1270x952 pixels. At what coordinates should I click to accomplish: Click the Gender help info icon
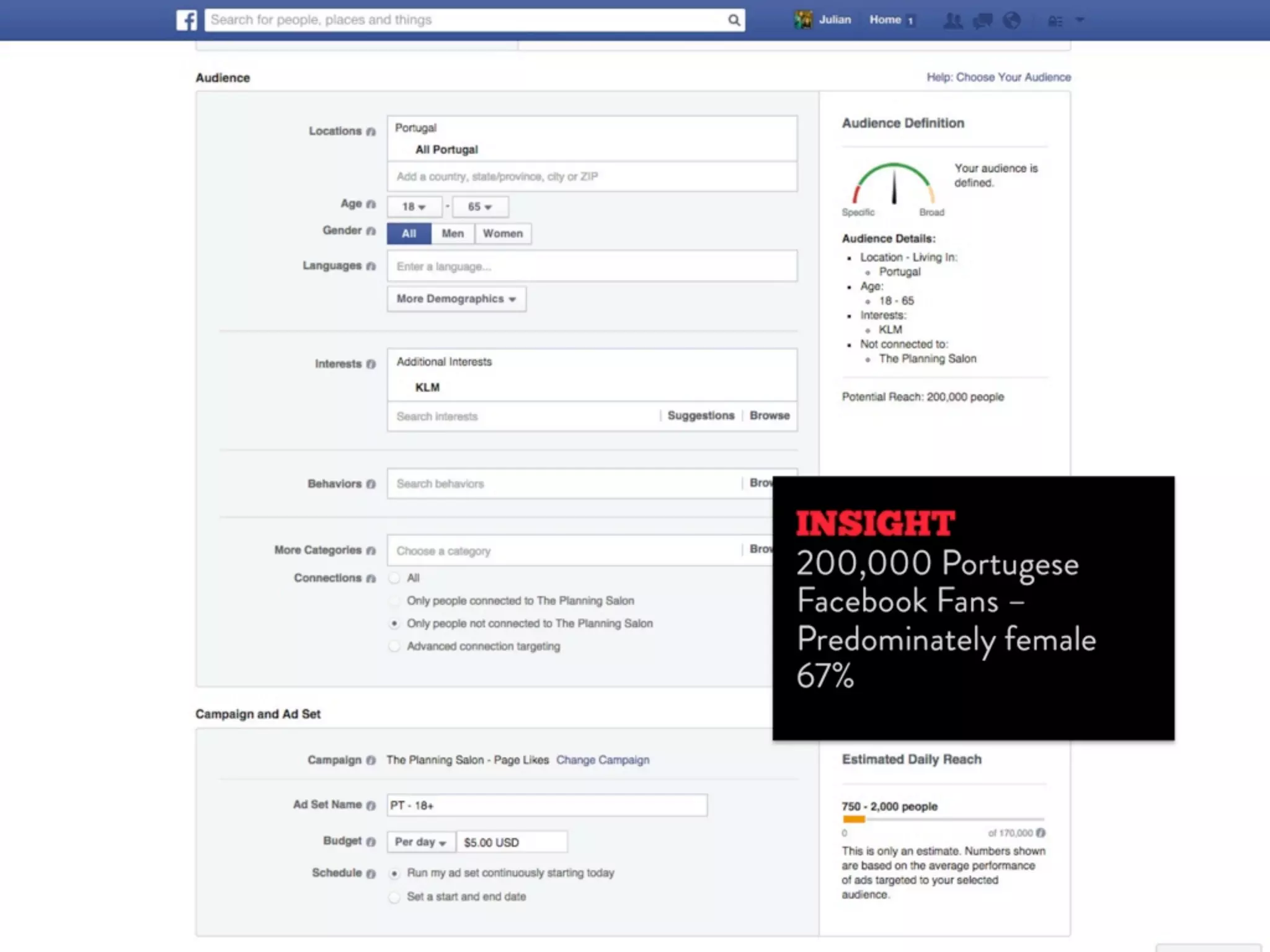click(371, 231)
